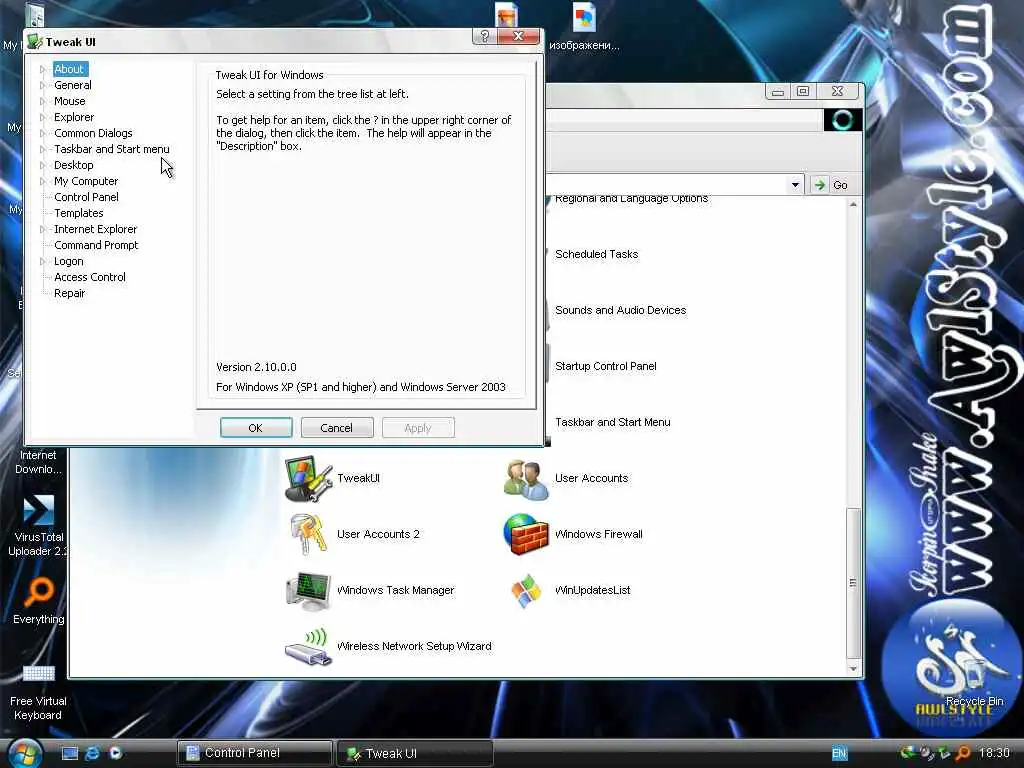Click Show Desktop quick launch icon
The image size is (1024, 768).
70,753
